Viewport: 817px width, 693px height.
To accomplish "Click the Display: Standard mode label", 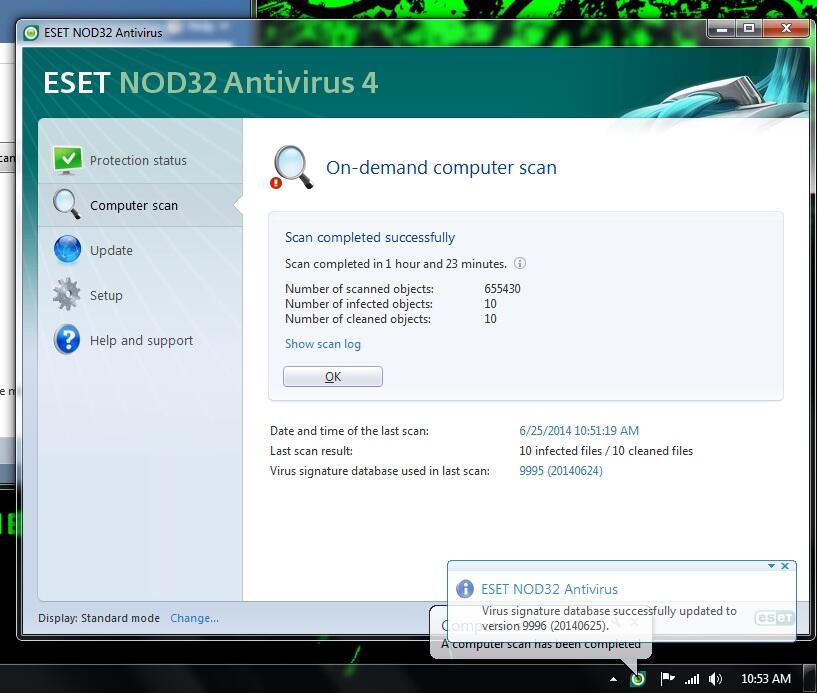I will tap(99, 618).
